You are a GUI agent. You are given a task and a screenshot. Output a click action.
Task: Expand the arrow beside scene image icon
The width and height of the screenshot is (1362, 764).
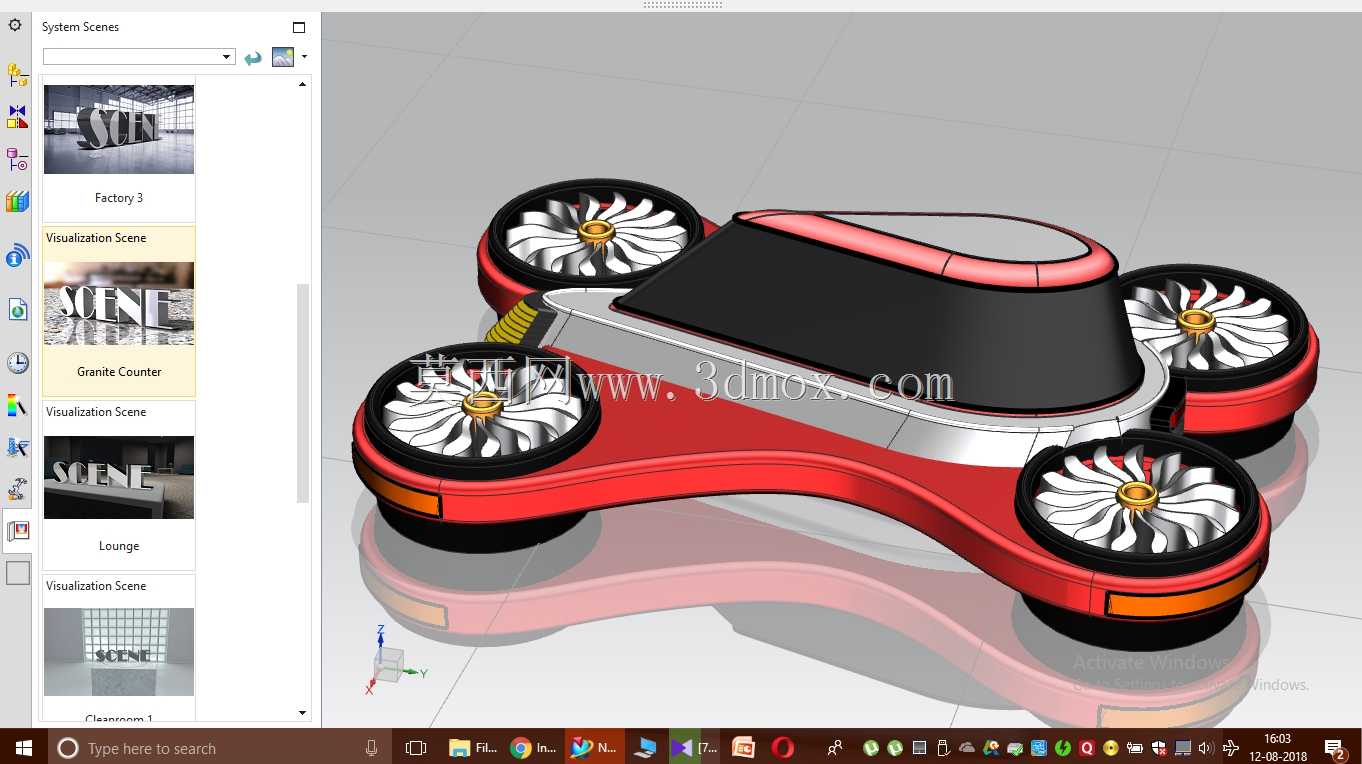click(x=304, y=57)
